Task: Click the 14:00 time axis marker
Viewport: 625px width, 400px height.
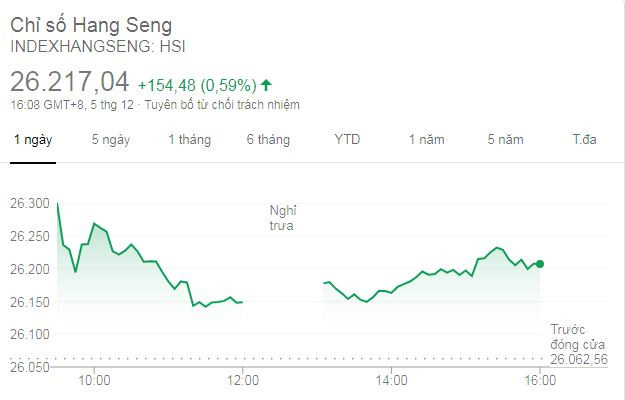Action: (x=392, y=380)
